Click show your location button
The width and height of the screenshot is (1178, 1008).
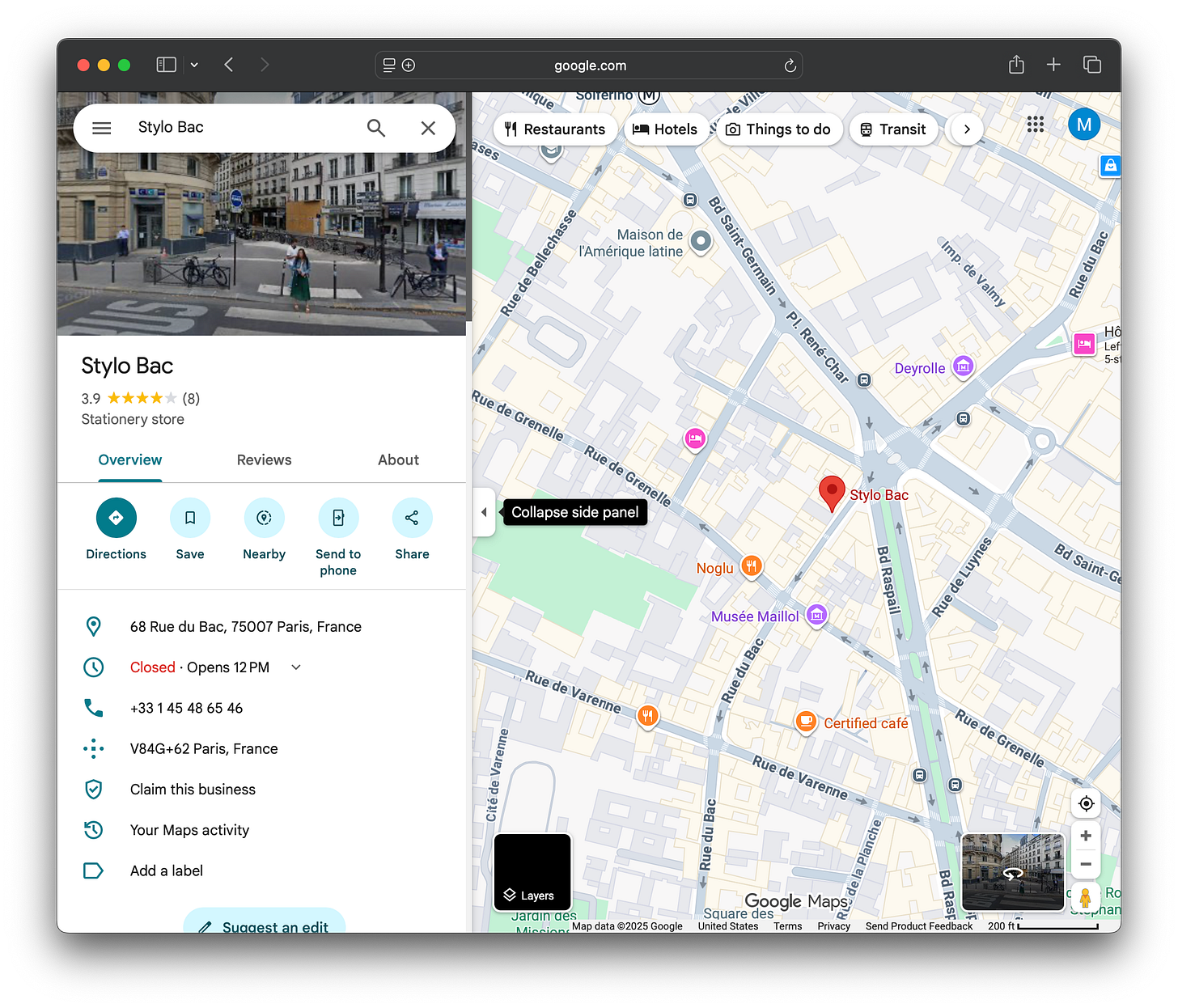point(1087,803)
